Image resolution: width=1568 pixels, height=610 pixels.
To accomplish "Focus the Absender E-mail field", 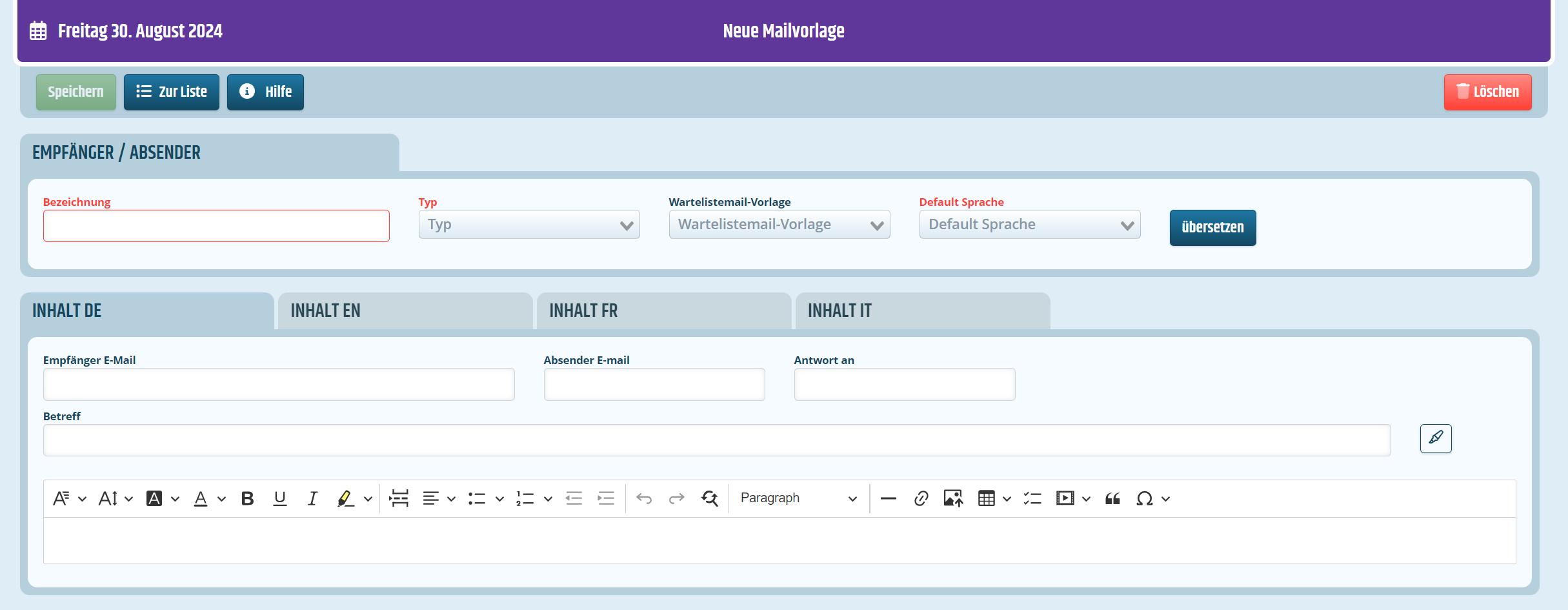I will pos(654,384).
